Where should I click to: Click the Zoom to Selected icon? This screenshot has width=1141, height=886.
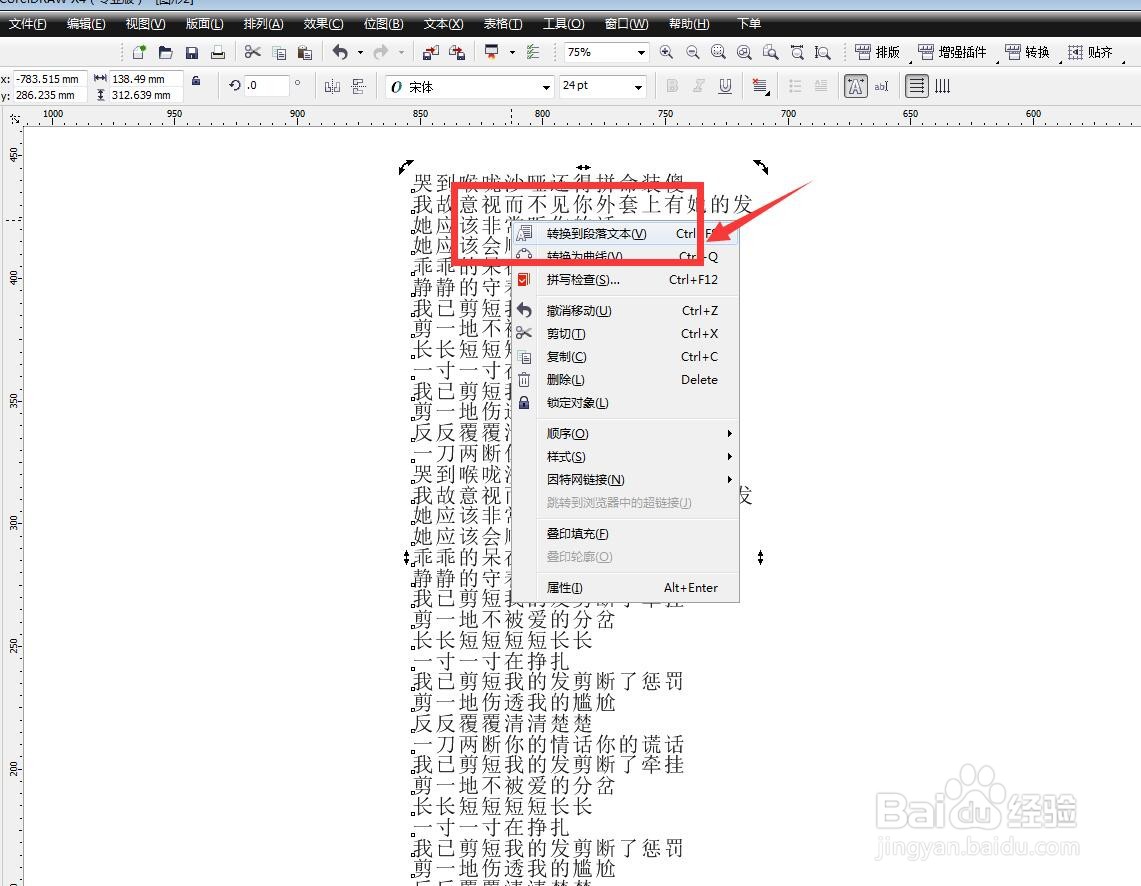(x=718, y=52)
